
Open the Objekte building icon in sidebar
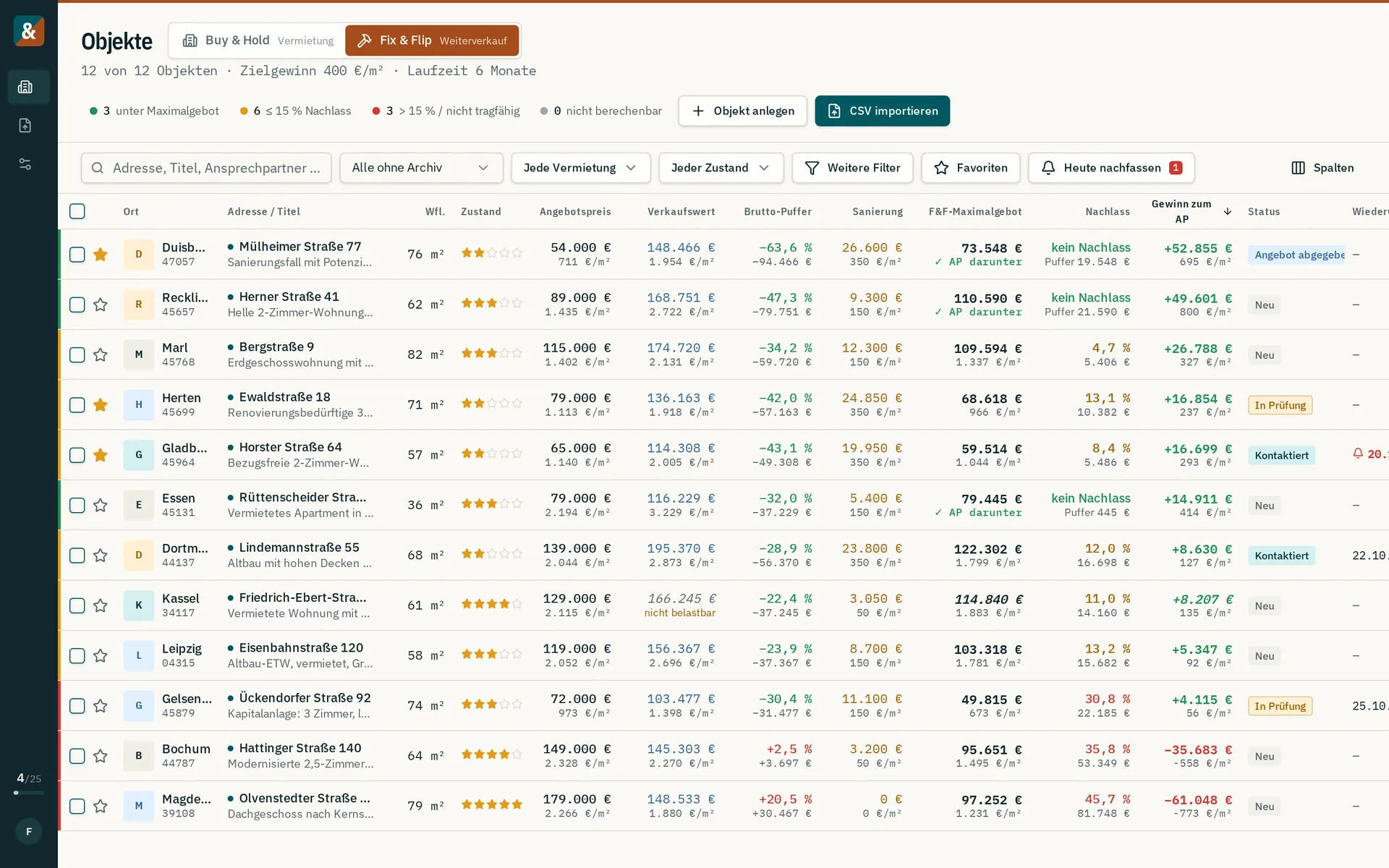(x=25, y=87)
